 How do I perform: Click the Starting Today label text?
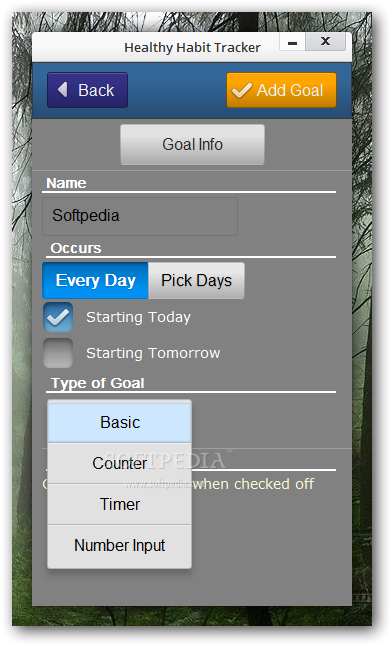[138, 317]
